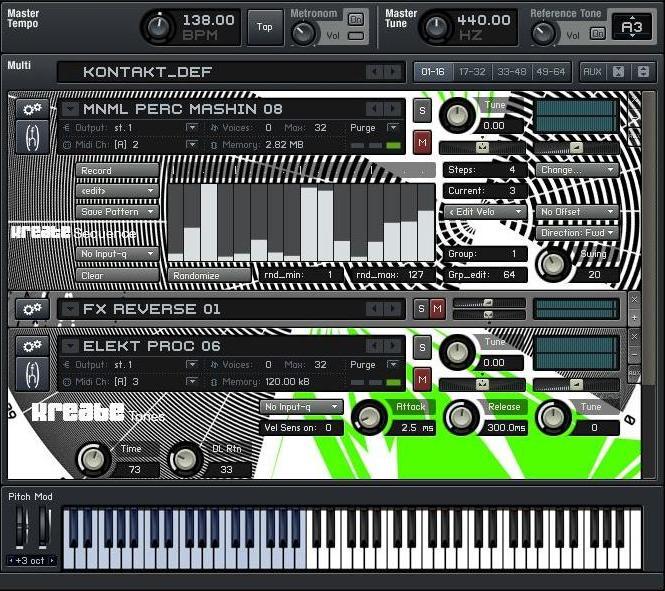Click the Swing knob
Image resolution: width=665 pixels, height=591 pixels.
click(553, 265)
